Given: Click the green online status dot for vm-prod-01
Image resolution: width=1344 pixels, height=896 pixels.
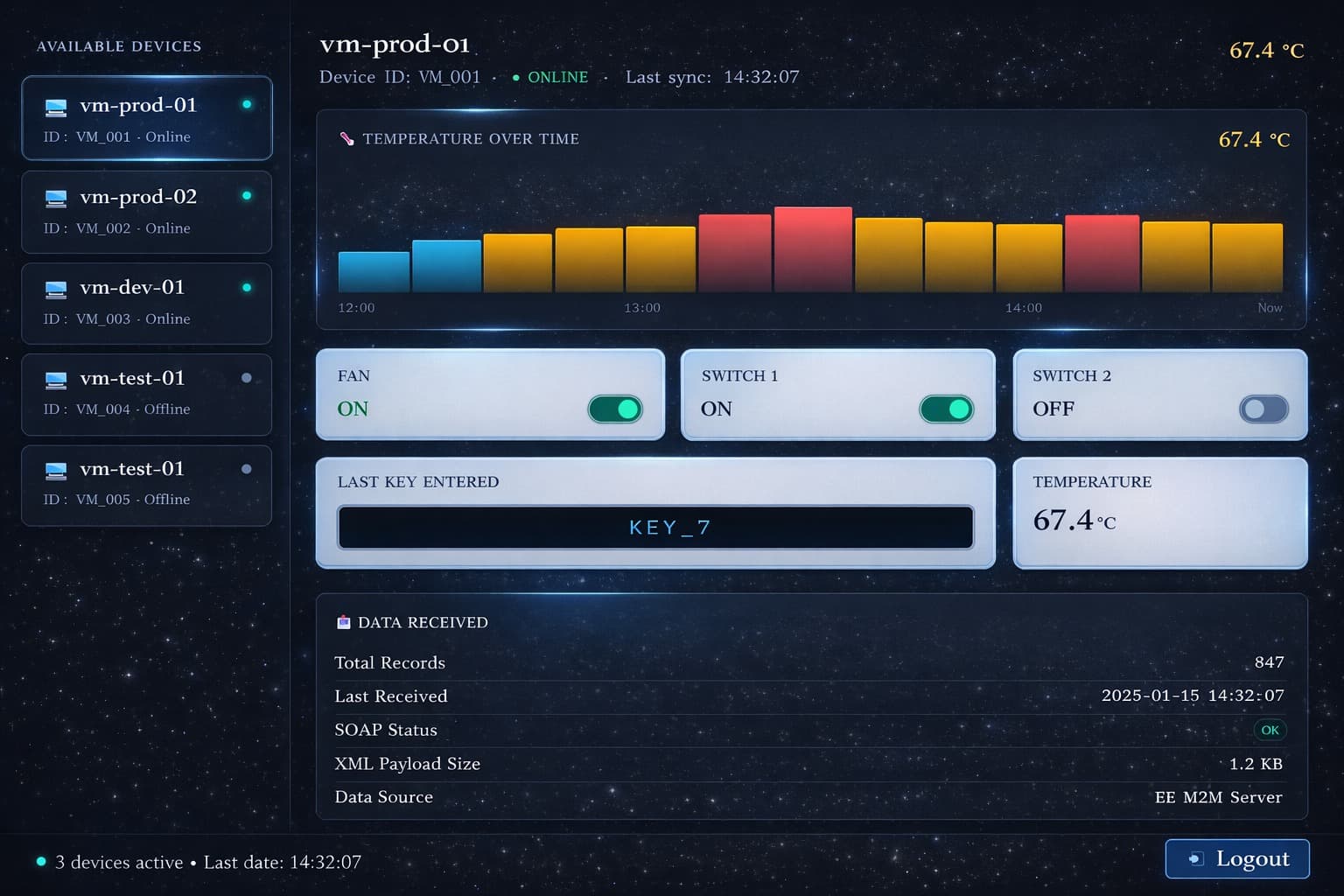Looking at the screenshot, I should [248, 104].
